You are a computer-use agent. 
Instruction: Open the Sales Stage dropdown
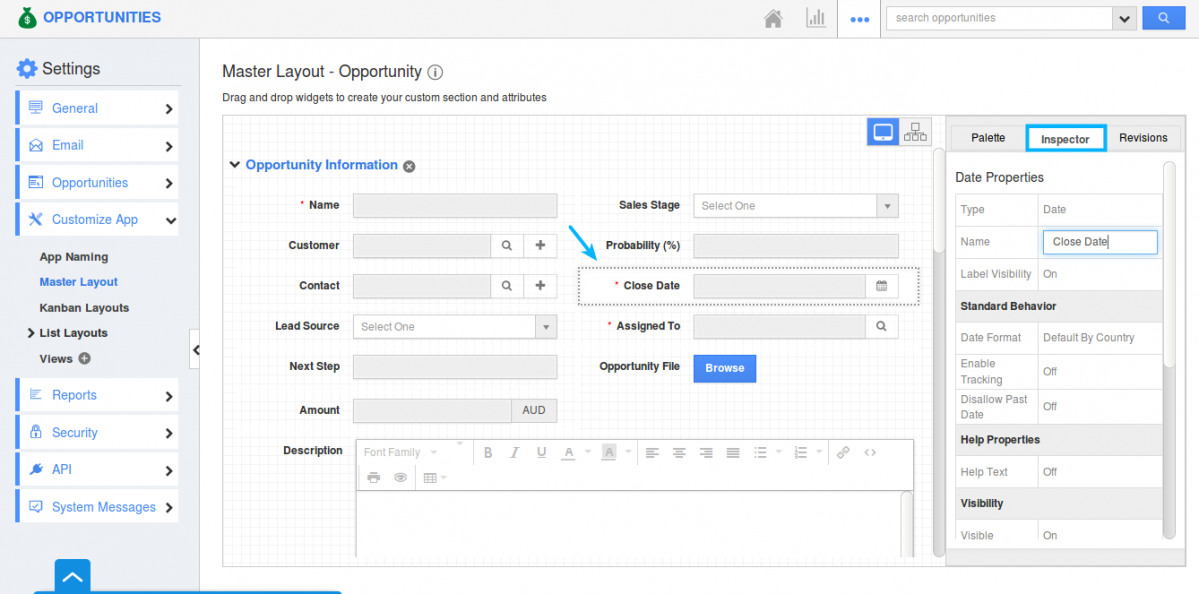pos(796,206)
